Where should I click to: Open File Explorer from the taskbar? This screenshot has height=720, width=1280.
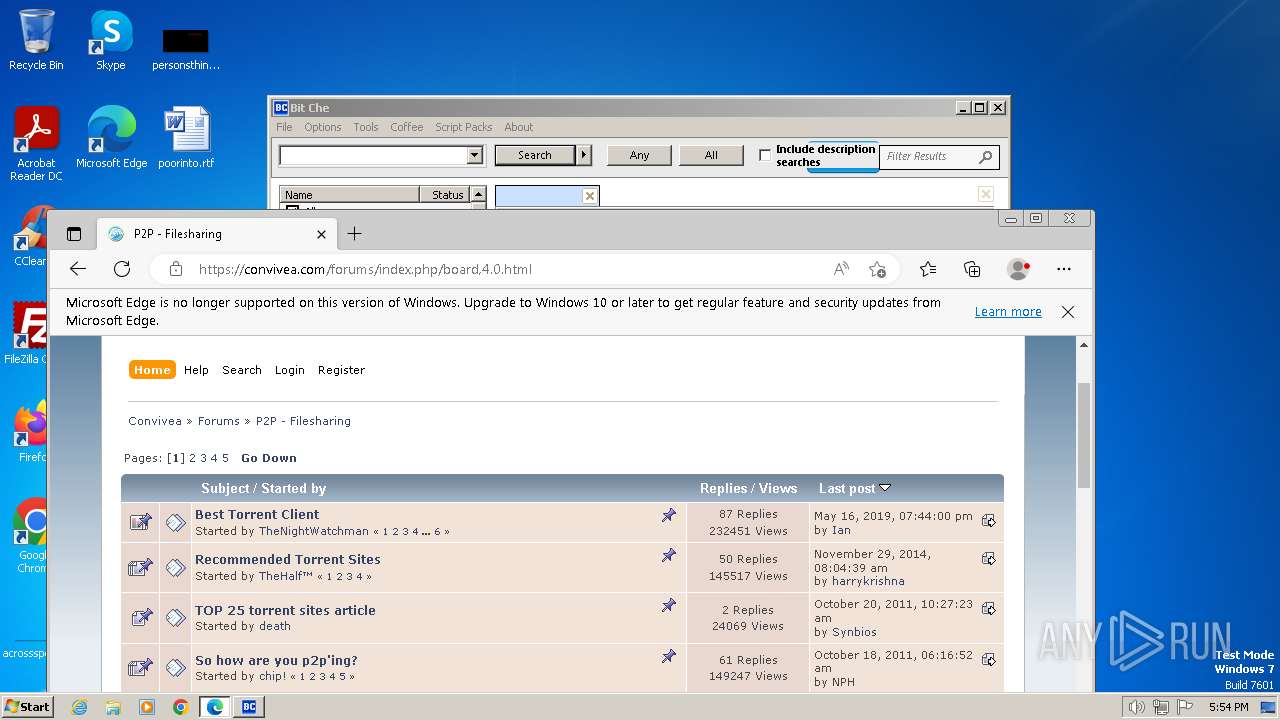click(x=113, y=707)
